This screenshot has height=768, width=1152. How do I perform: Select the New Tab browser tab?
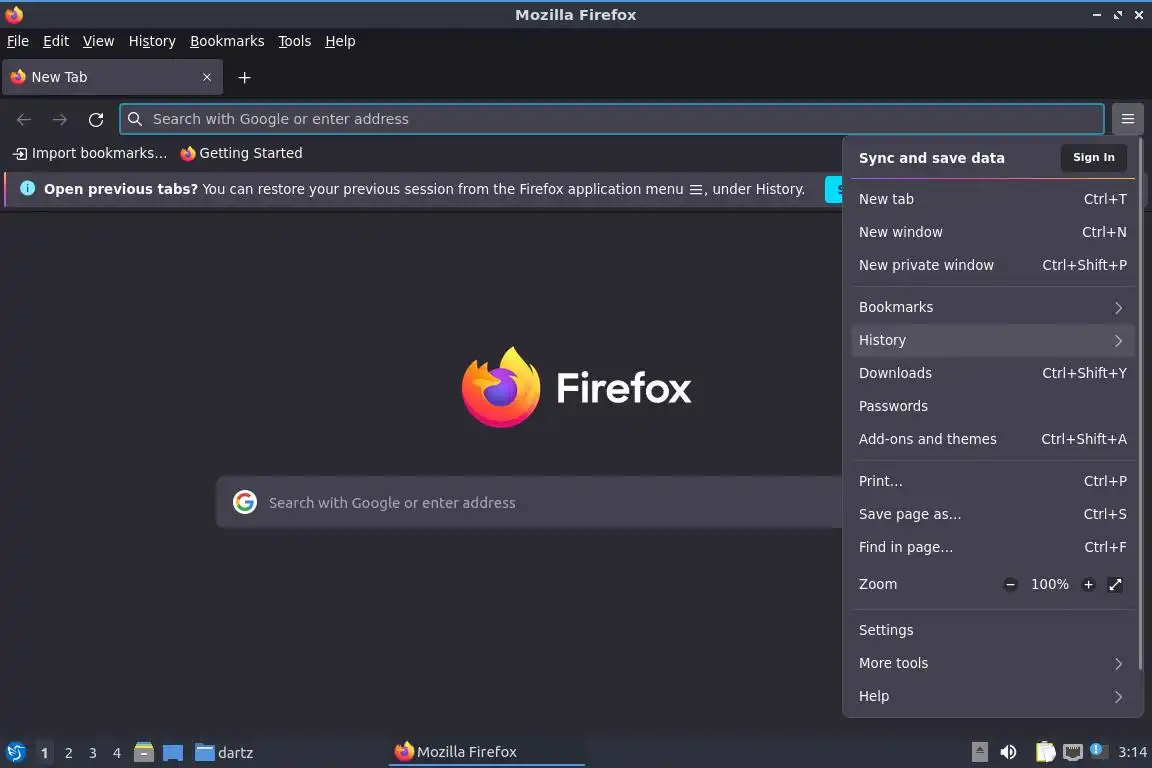pos(112,77)
